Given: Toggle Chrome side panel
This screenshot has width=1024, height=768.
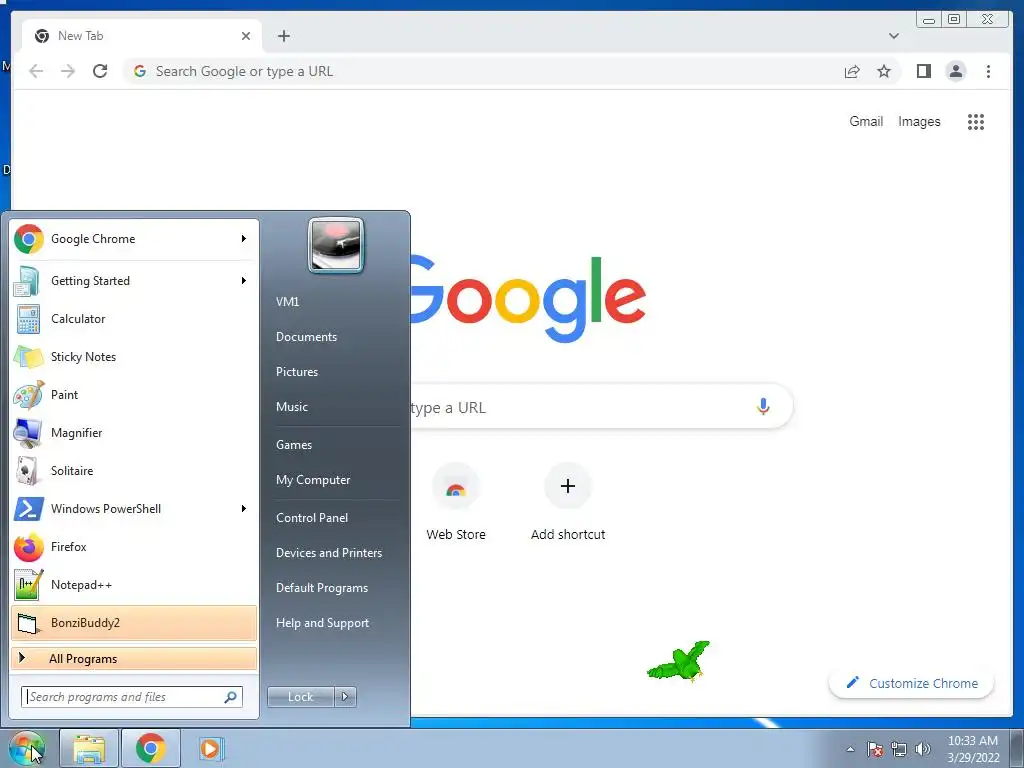Looking at the screenshot, I should [x=923, y=71].
